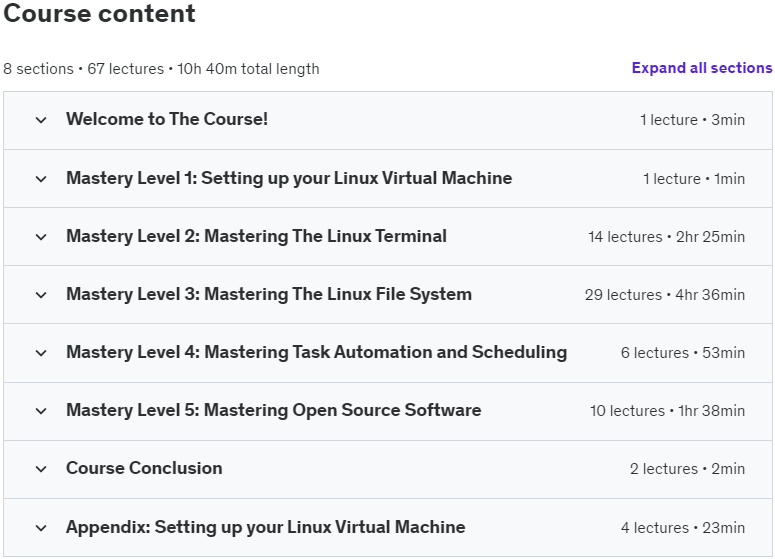Screen dimensions: 775x559
Task: Expand chevron for Mastery Level 4 section
Action: click(x=41, y=353)
